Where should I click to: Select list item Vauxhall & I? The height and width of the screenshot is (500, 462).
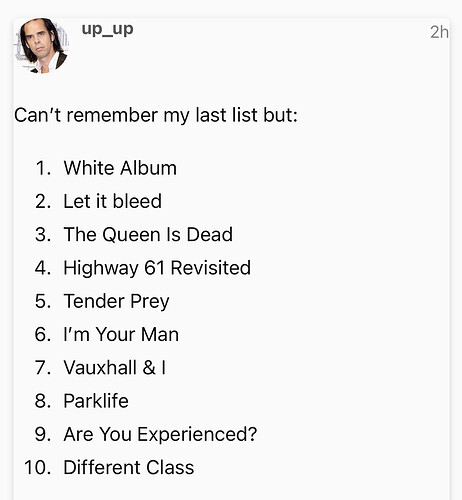[115, 367]
